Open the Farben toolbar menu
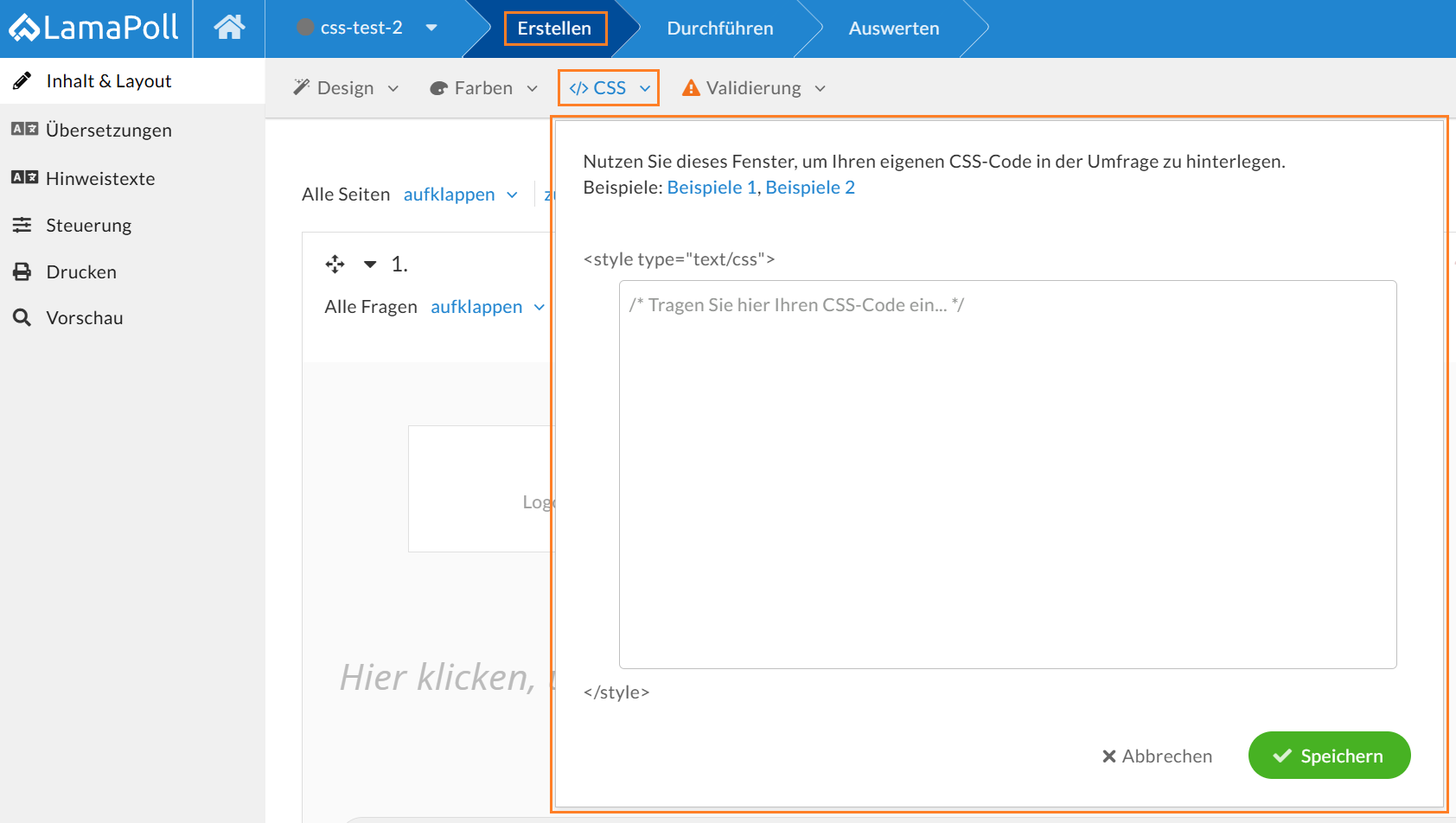Viewport: 1456px width, 823px height. tap(484, 88)
